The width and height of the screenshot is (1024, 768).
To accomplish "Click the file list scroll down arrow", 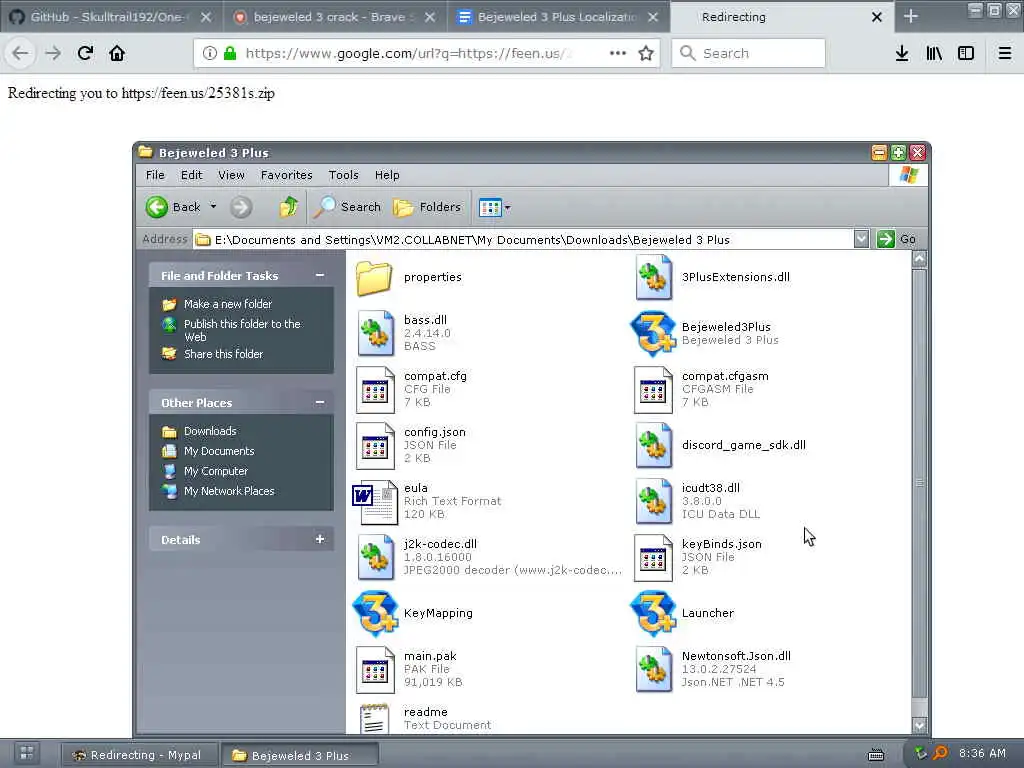I will 919,725.
